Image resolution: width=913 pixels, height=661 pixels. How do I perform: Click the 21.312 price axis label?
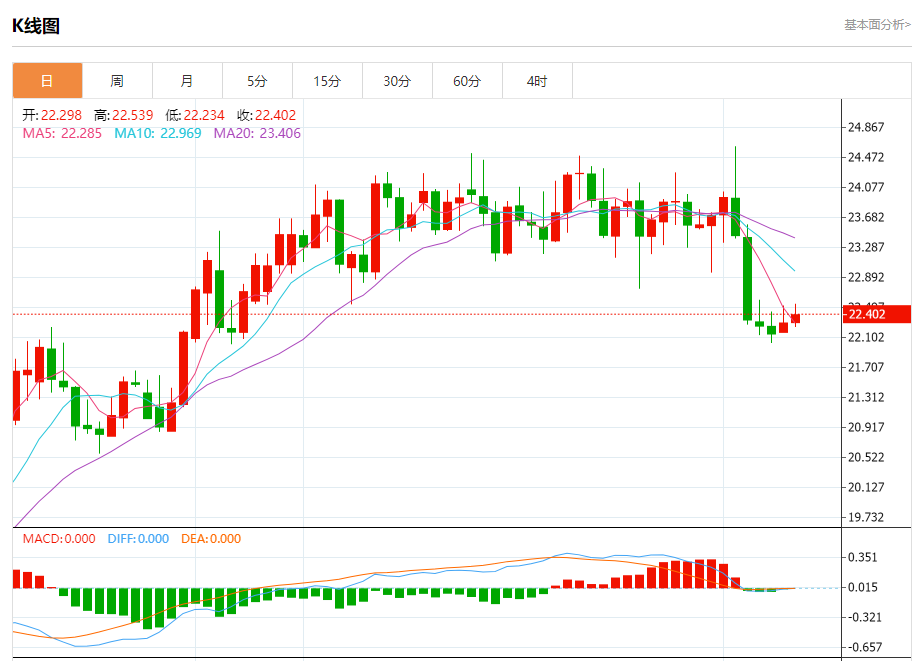pyautogui.click(x=866, y=397)
